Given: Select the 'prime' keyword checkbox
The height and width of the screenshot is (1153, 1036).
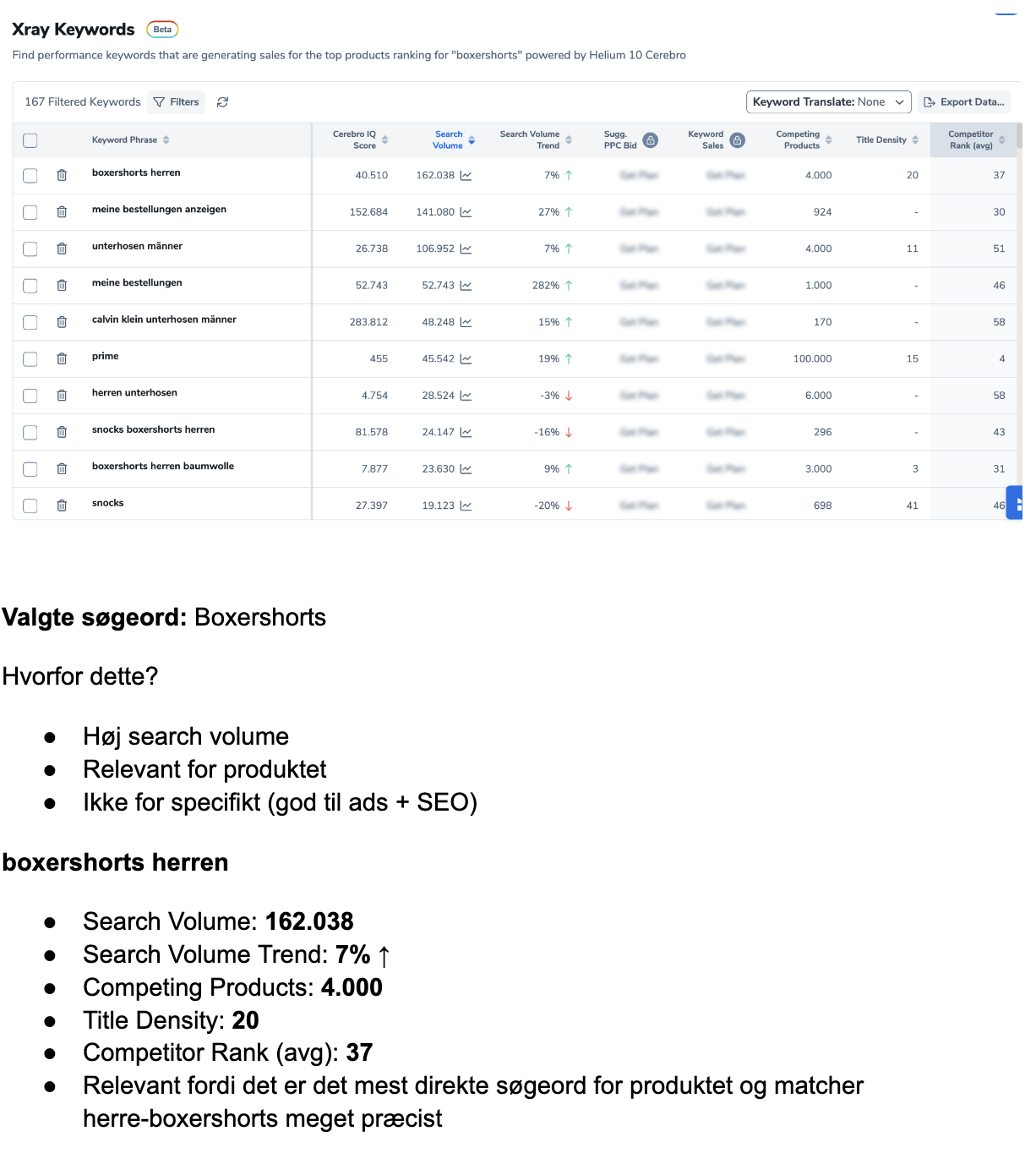Looking at the screenshot, I should (x=30, y=359).
